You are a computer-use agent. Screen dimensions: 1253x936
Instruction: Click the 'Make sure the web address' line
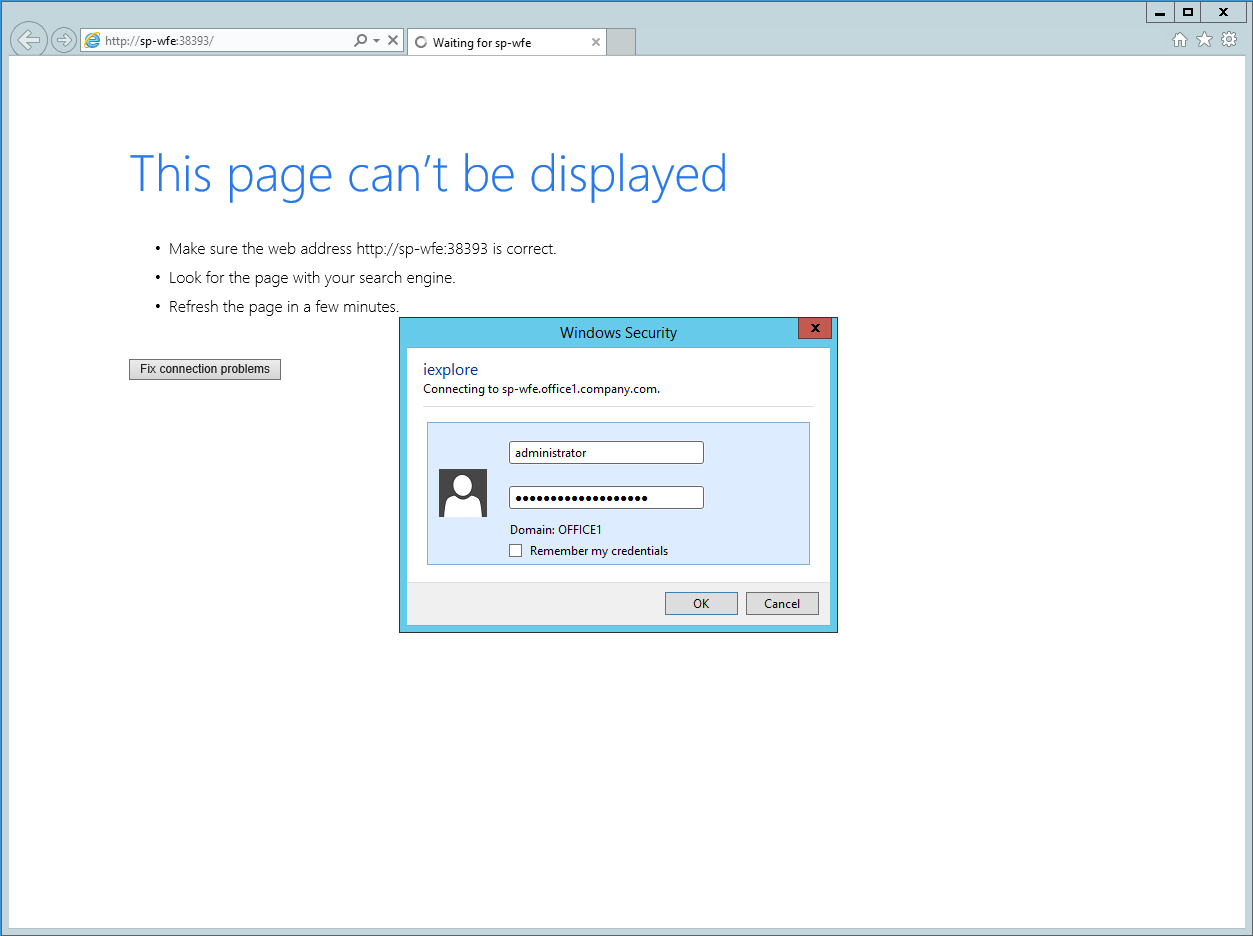tap(362, 249)
